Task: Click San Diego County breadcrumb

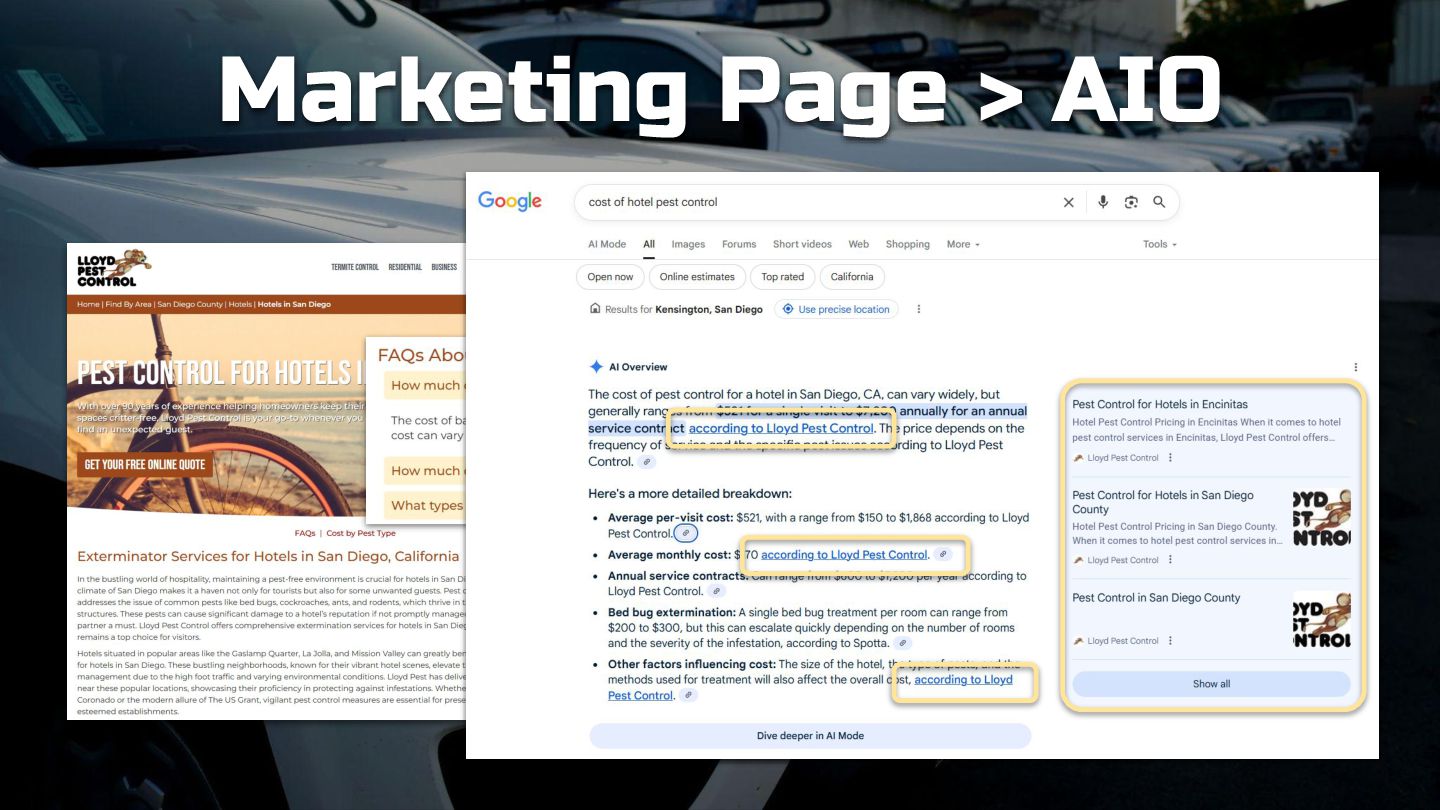Action: coord(190,304)
